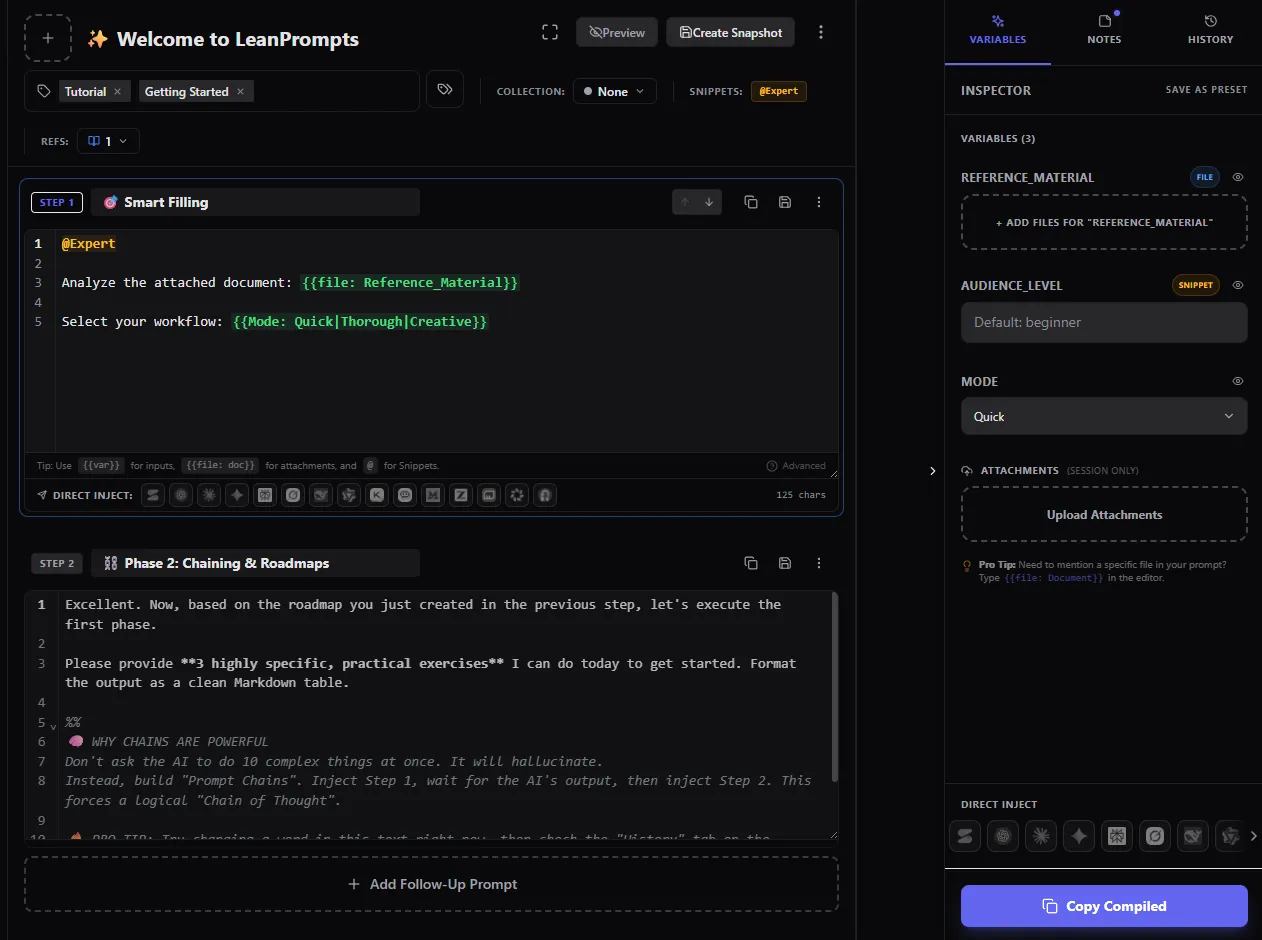Click the save icon on Step 2
Image resolution: width=1262 pixels, height=940 pixels.
(x=785, y=563)
